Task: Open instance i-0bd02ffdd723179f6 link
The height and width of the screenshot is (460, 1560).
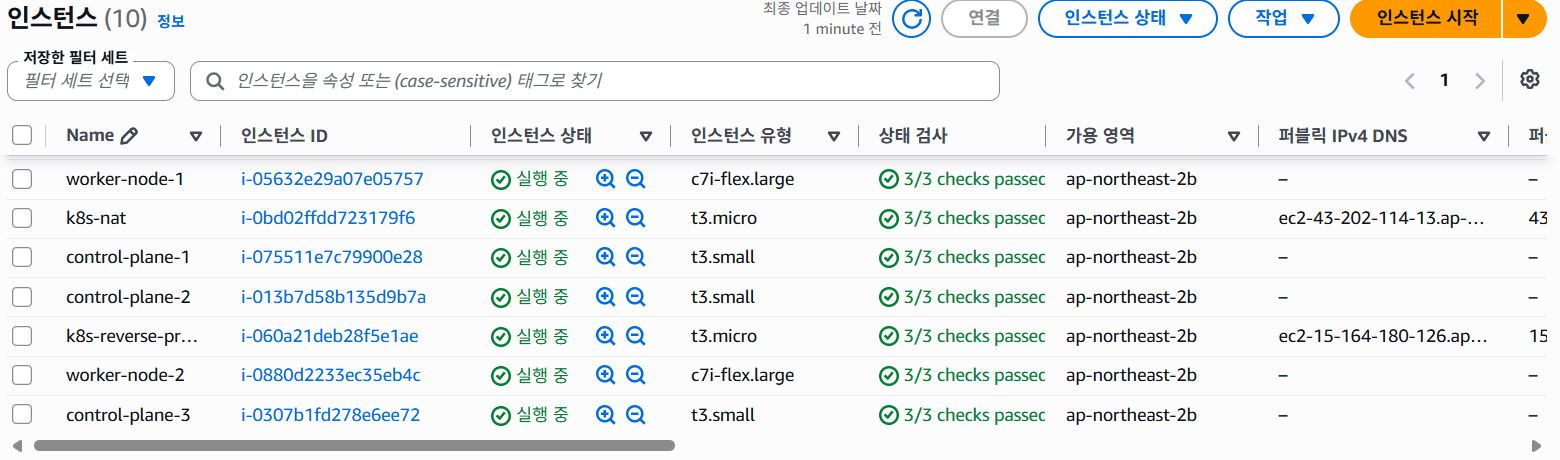Action: (328, 218)
